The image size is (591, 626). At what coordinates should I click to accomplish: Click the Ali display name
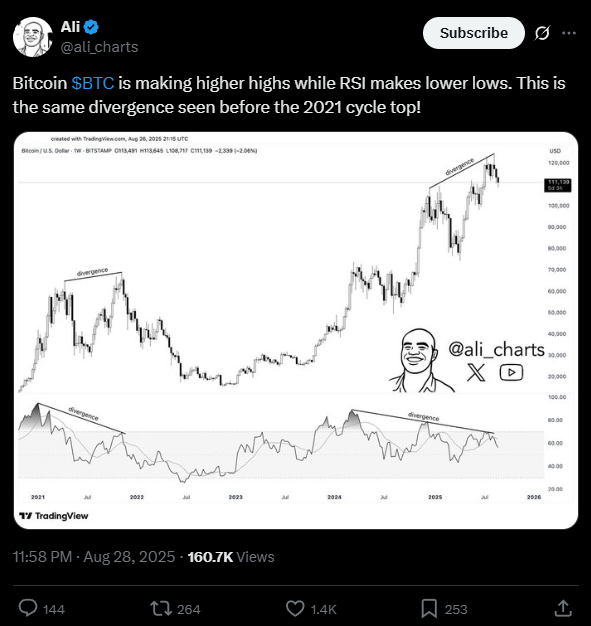click(70, 27)
